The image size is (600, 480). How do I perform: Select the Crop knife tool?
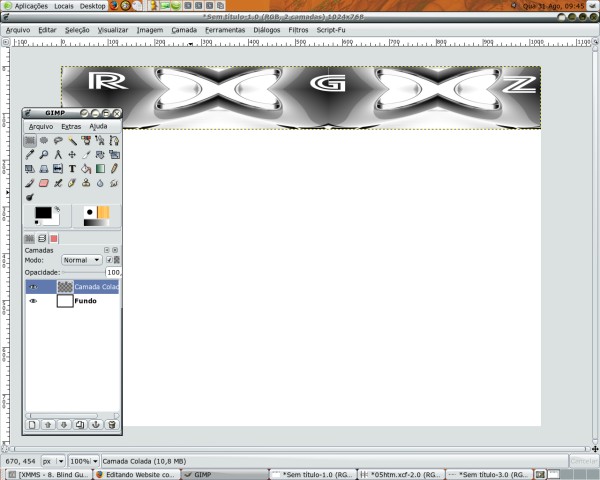(86, 155)
